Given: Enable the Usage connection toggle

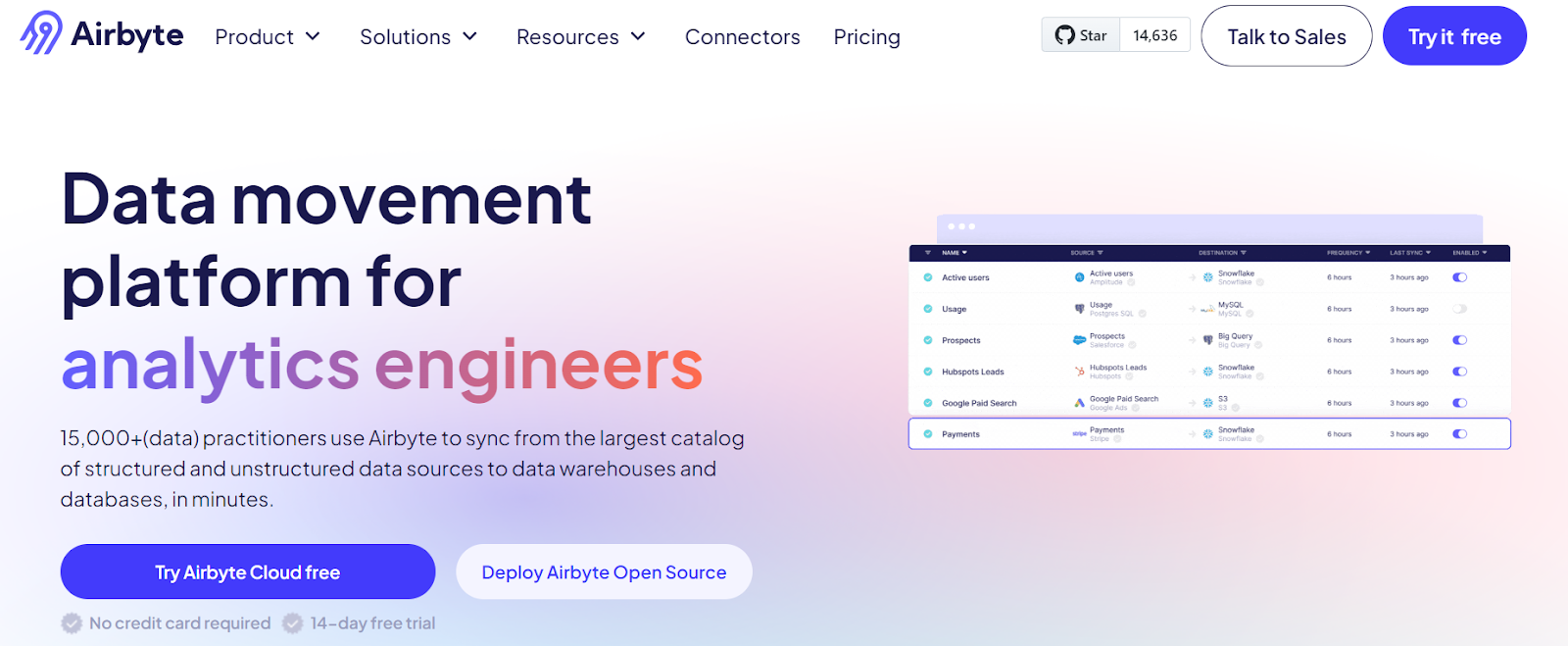Looking at the screenshot, I should point(1460,309).
